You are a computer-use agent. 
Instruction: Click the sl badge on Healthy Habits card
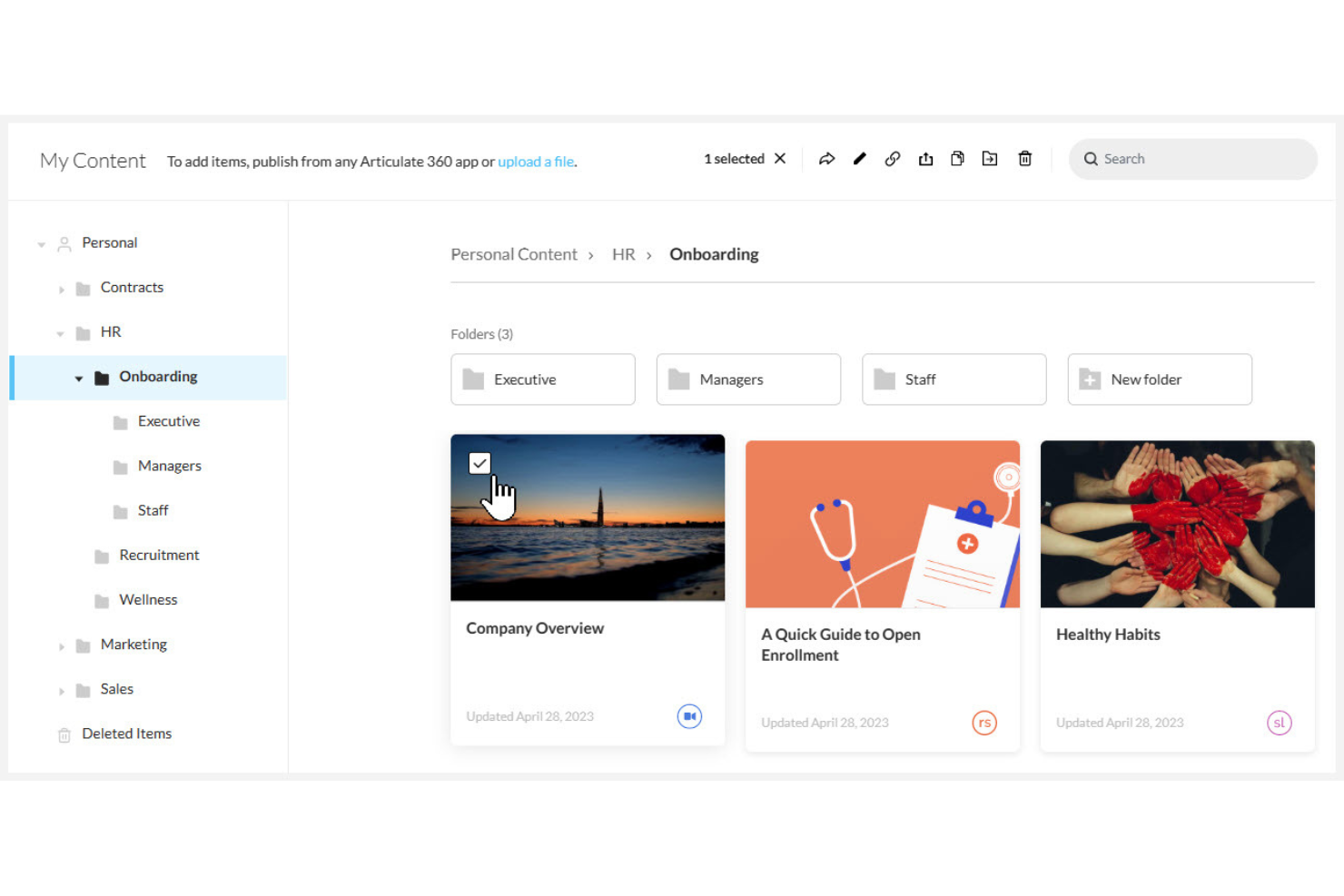pos(1280,723)
